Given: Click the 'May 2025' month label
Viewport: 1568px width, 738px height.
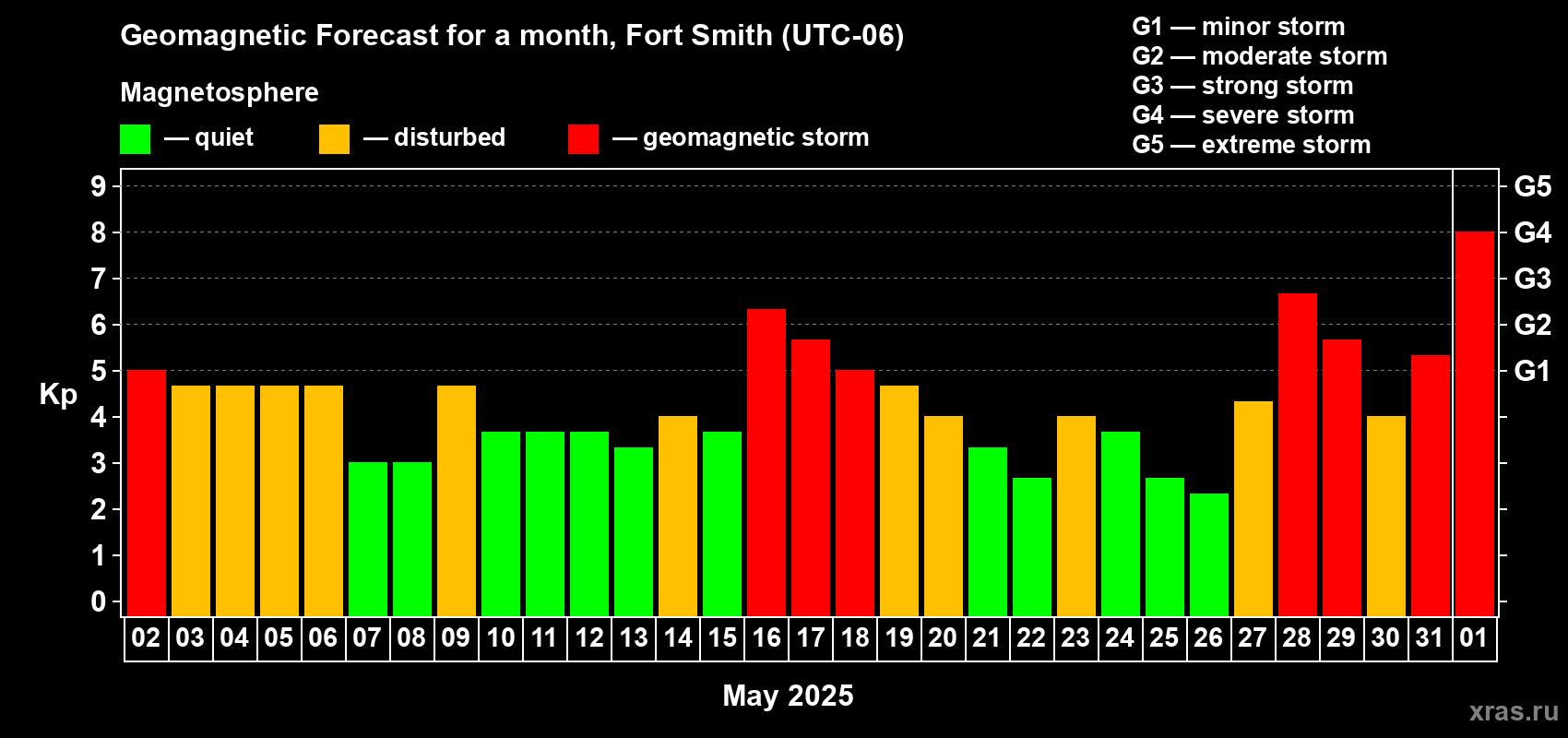Looking at the screenshot, I should click(x=788, y=696).
